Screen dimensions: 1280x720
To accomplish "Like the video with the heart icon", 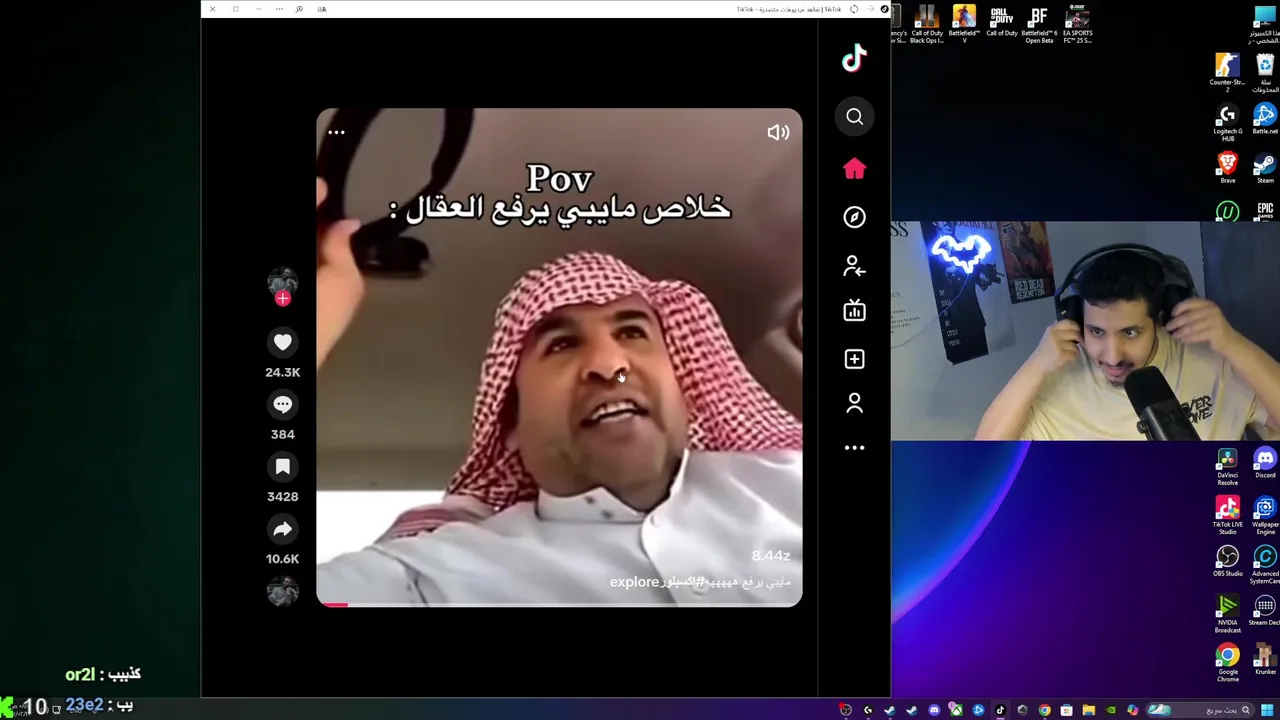I will [x=282, y=343].
